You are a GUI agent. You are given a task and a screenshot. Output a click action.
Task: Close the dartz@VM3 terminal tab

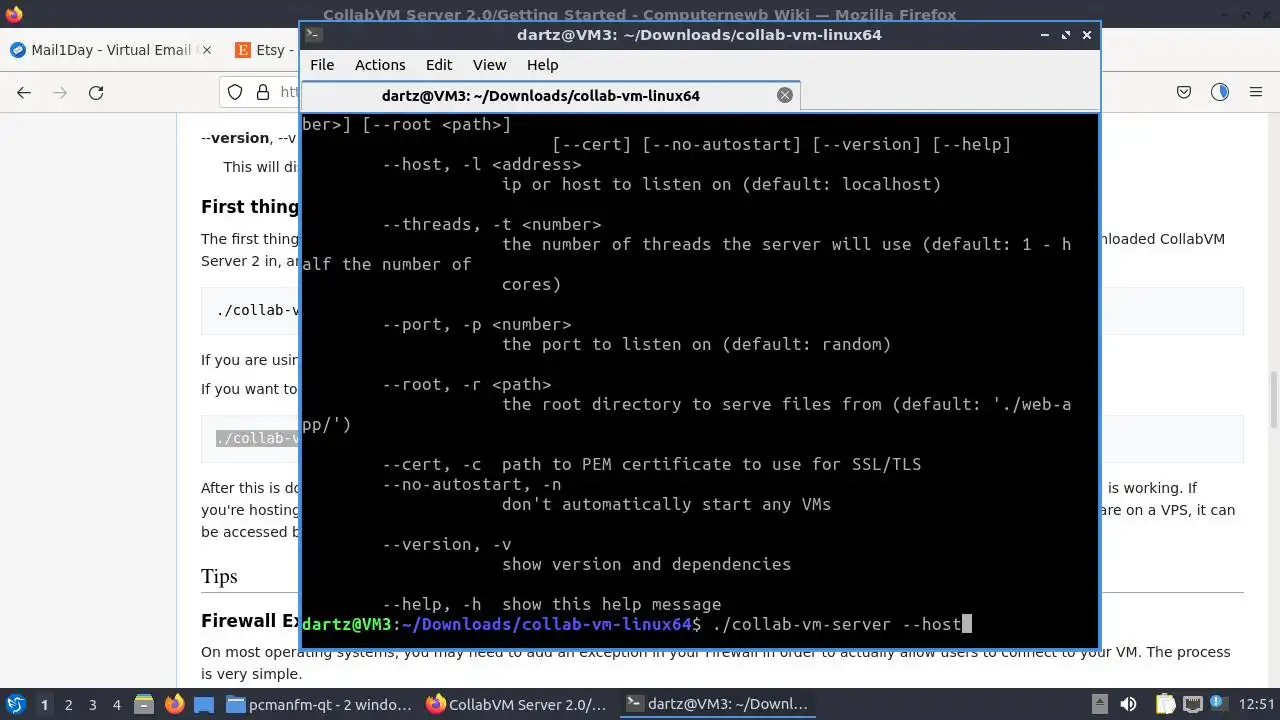click(x=785, y=95)
